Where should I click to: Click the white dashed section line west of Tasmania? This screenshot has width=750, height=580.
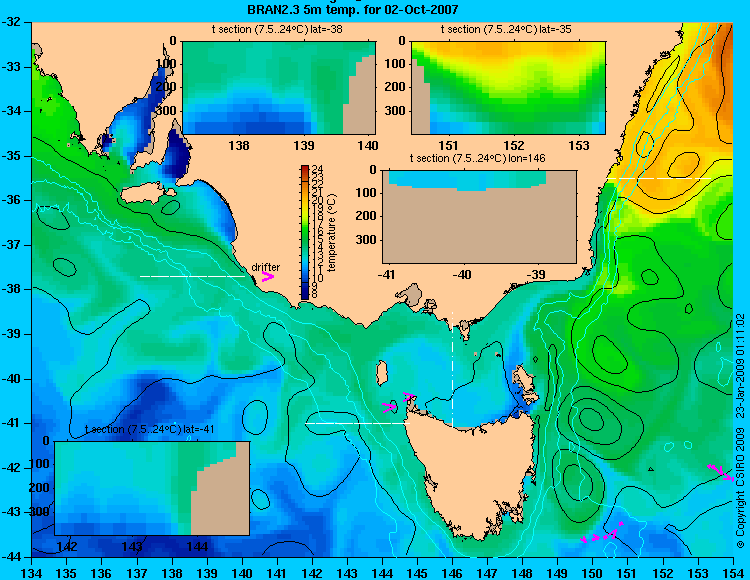358,423
